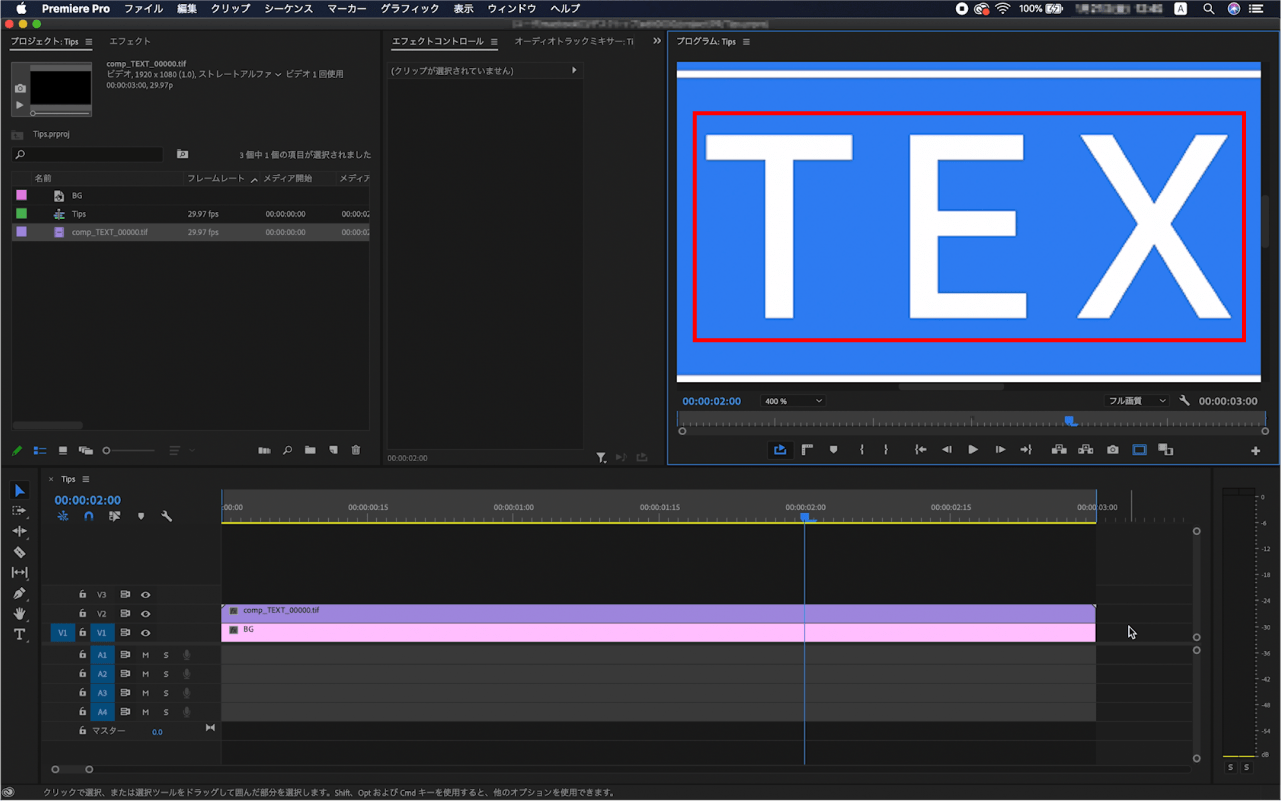Image resolution: width=1281 pixels, height=801 pixels.
Task: Select the Ripple Edit tool
Action: [x=19, y=531]
